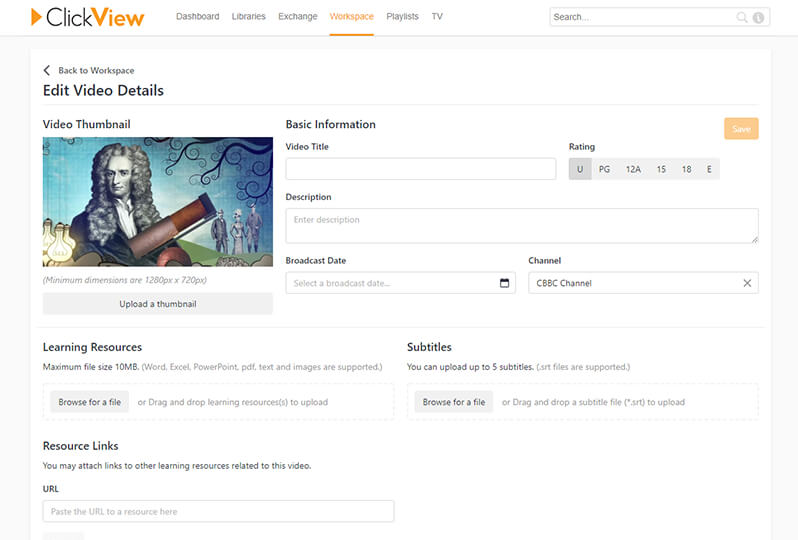Browse for a subtitle file

453,402
